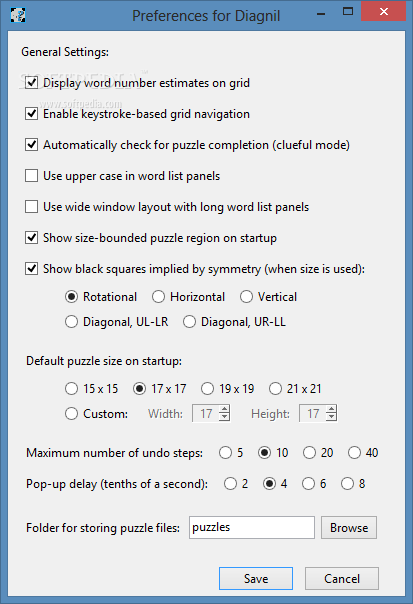Click the Width value field

pyautogui.click(x=206, y=414)
